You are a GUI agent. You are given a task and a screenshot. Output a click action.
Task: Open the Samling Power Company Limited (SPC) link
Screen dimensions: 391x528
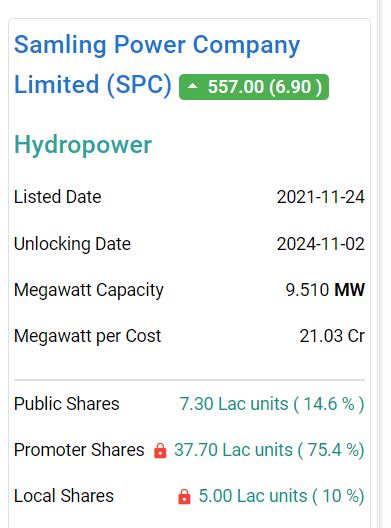point(157,65)
